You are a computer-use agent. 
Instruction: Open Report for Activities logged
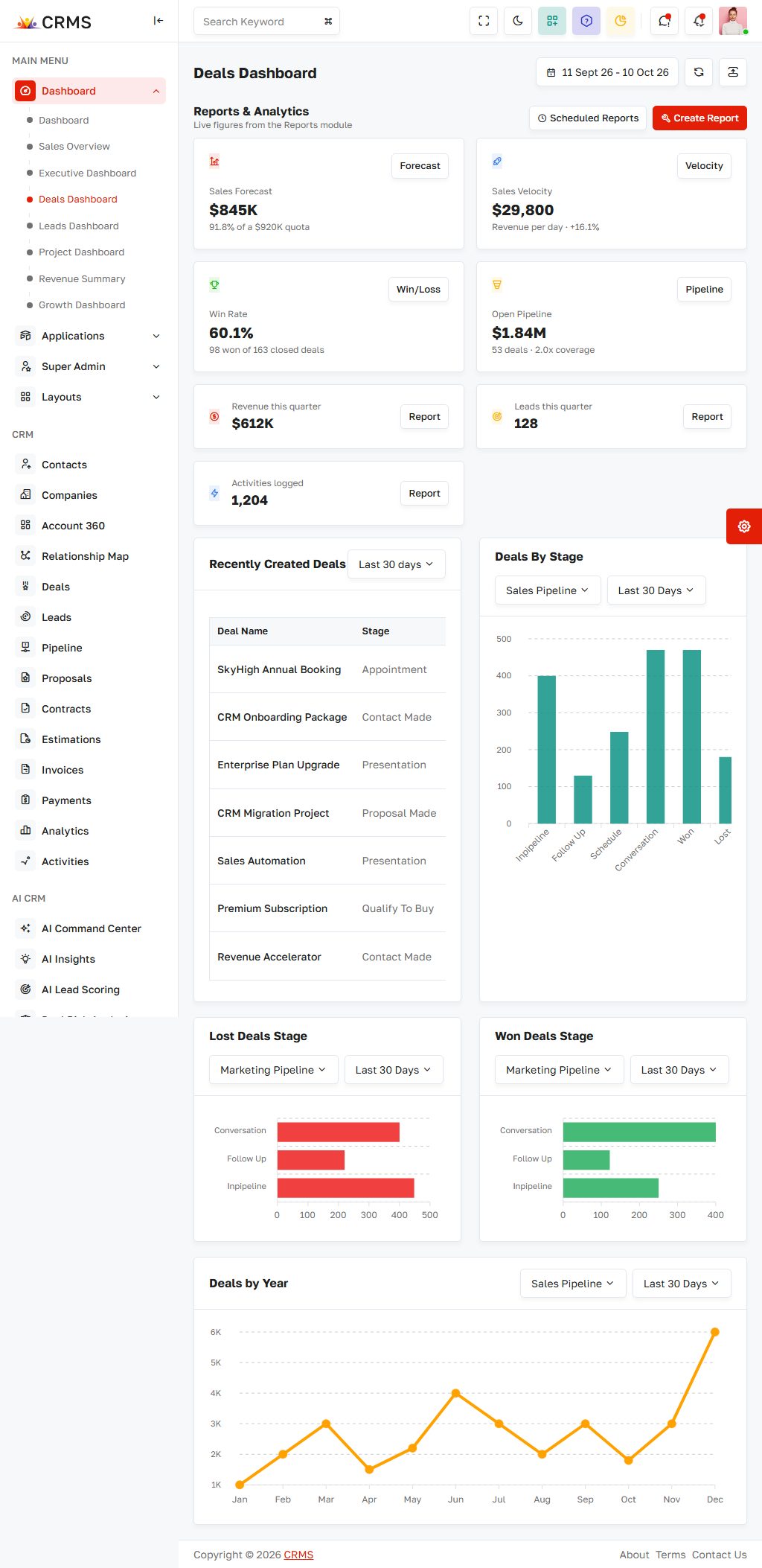tap(424, 494)
